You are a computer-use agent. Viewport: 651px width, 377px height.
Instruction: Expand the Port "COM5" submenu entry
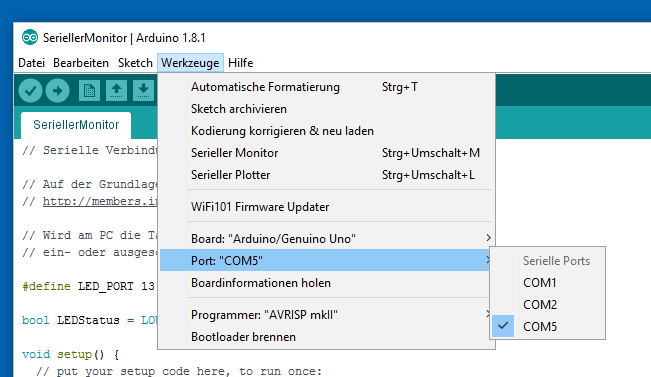[325, 260]
